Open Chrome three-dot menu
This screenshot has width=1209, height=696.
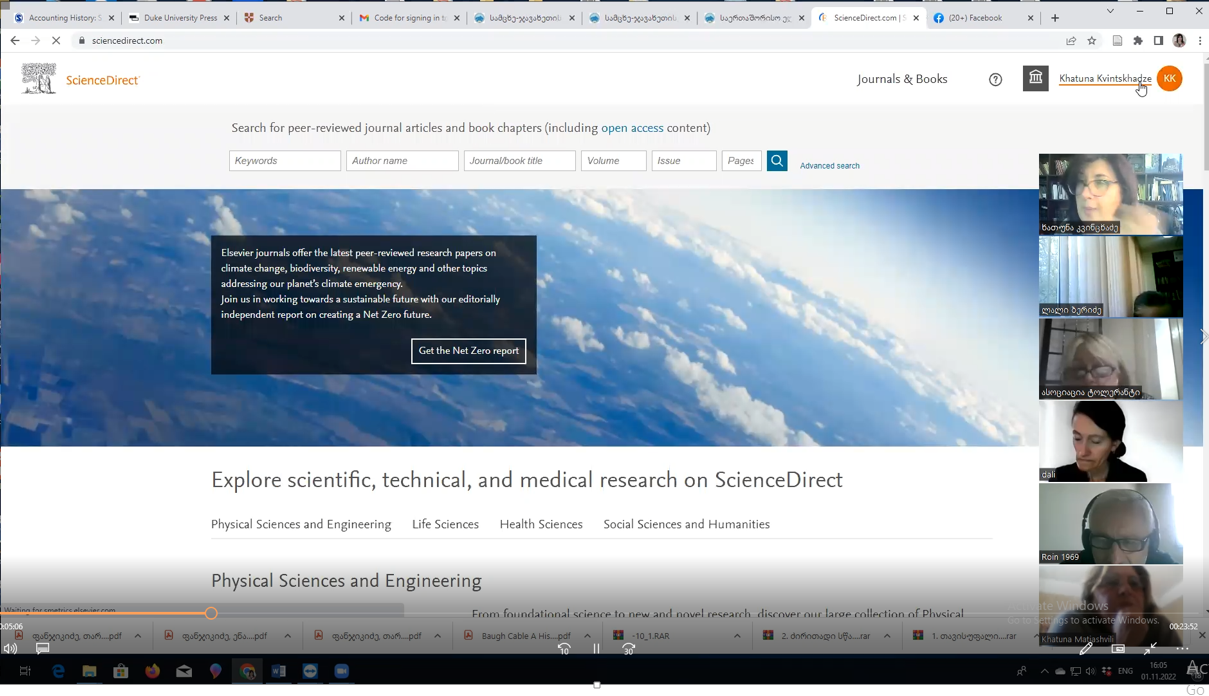[1200, 41]
